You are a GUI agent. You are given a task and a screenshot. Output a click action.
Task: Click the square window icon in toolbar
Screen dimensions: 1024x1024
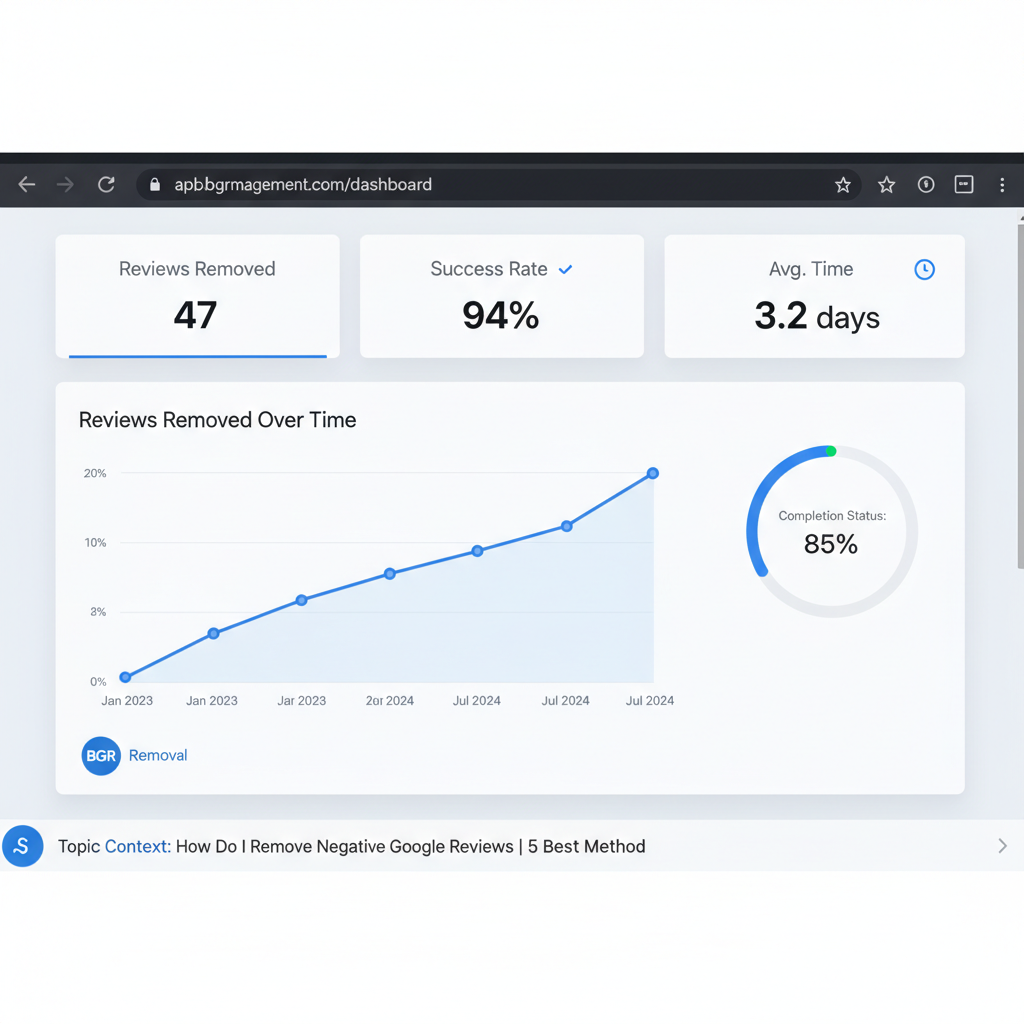[x=964, y=185]
